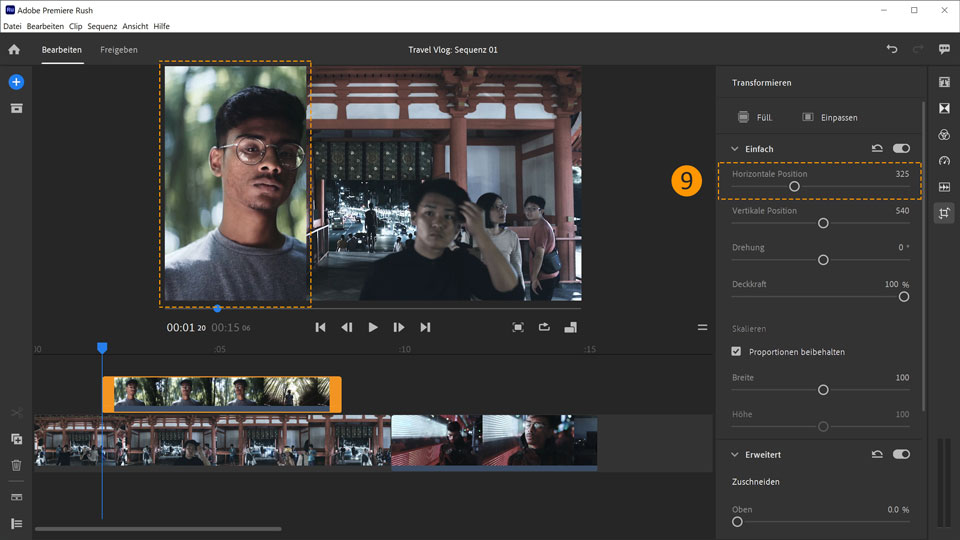This screenshot has width=960, height=540.
Task: Reset the Erweitert settings
Action: click(877, 454)
